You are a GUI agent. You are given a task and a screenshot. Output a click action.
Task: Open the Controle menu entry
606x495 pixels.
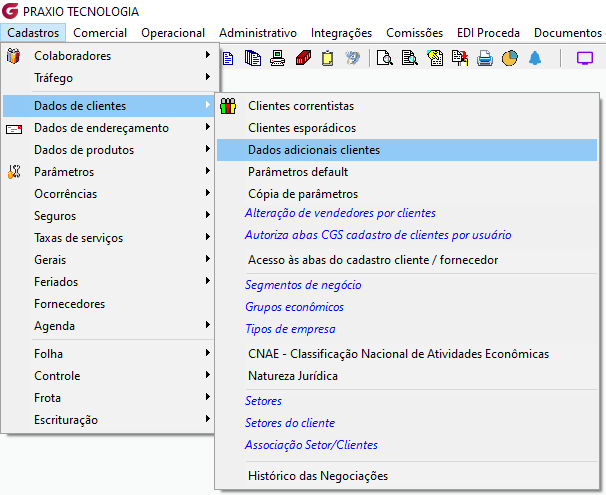pos(109,376)
